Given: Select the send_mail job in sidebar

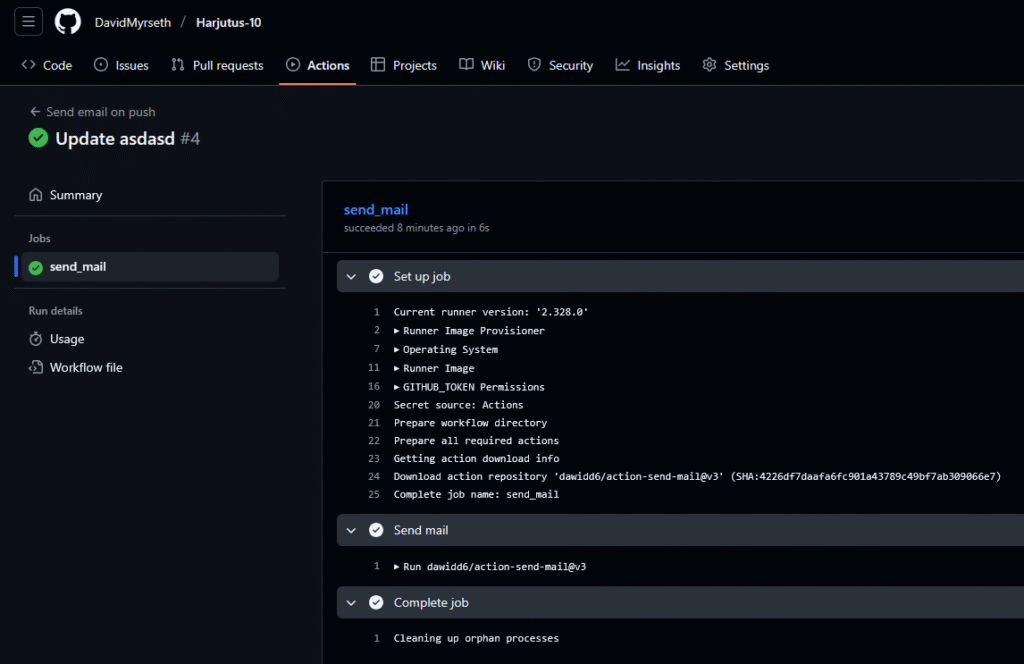Looking at the screenshot, I should point(78,267).
